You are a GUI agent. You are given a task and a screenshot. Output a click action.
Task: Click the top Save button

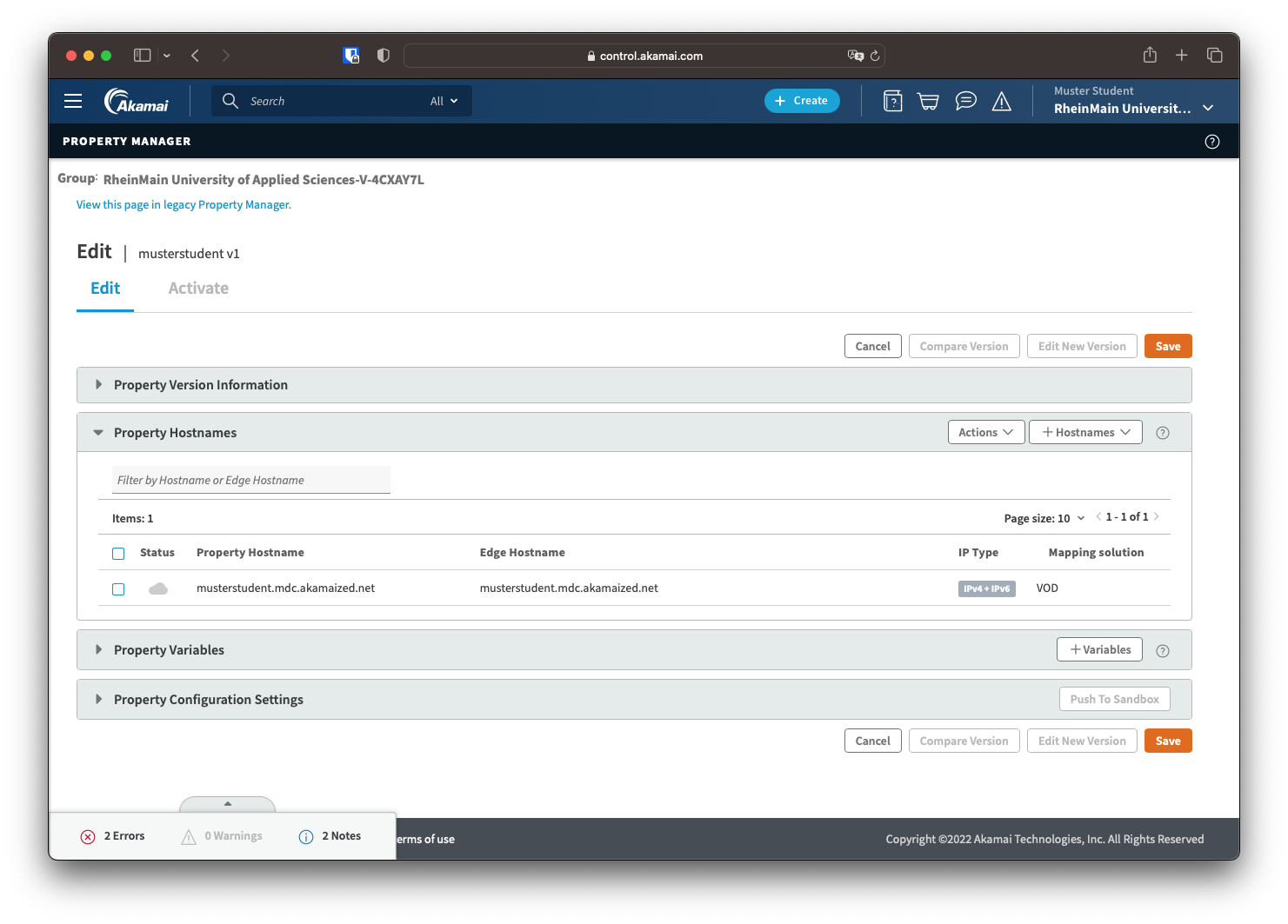[x=1168, y=346]
